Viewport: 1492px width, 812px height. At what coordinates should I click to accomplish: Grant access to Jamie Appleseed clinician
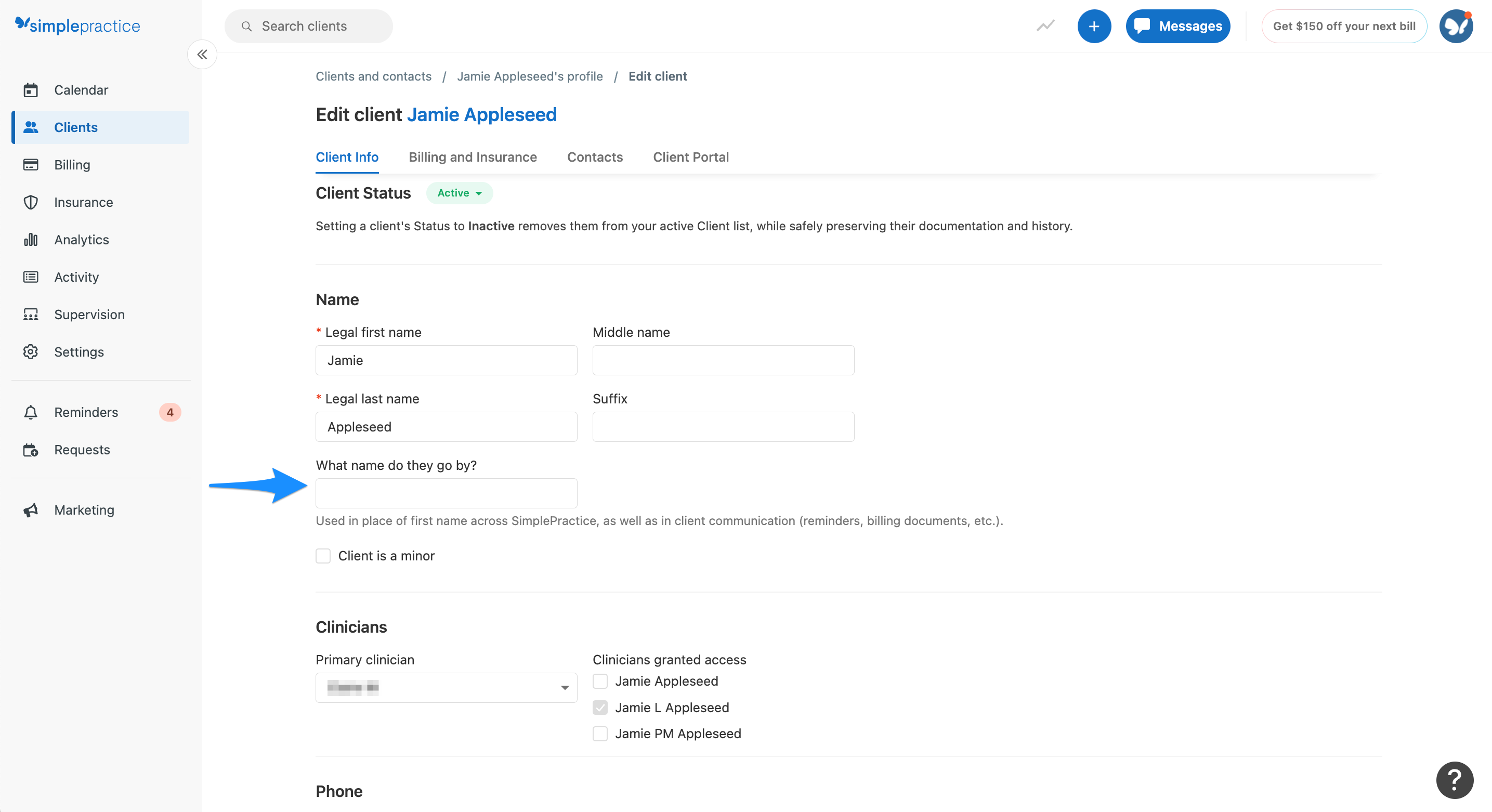tap(599, 681)
